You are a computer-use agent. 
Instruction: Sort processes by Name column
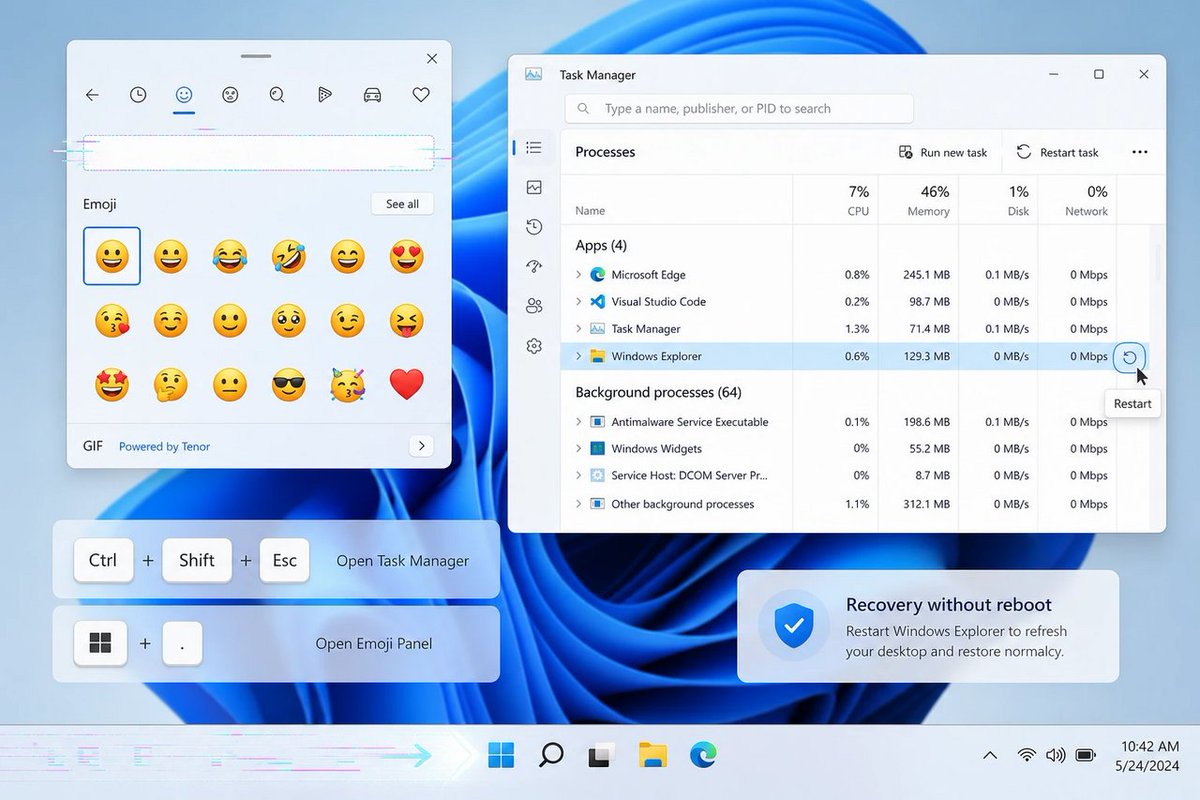(590, 211)
